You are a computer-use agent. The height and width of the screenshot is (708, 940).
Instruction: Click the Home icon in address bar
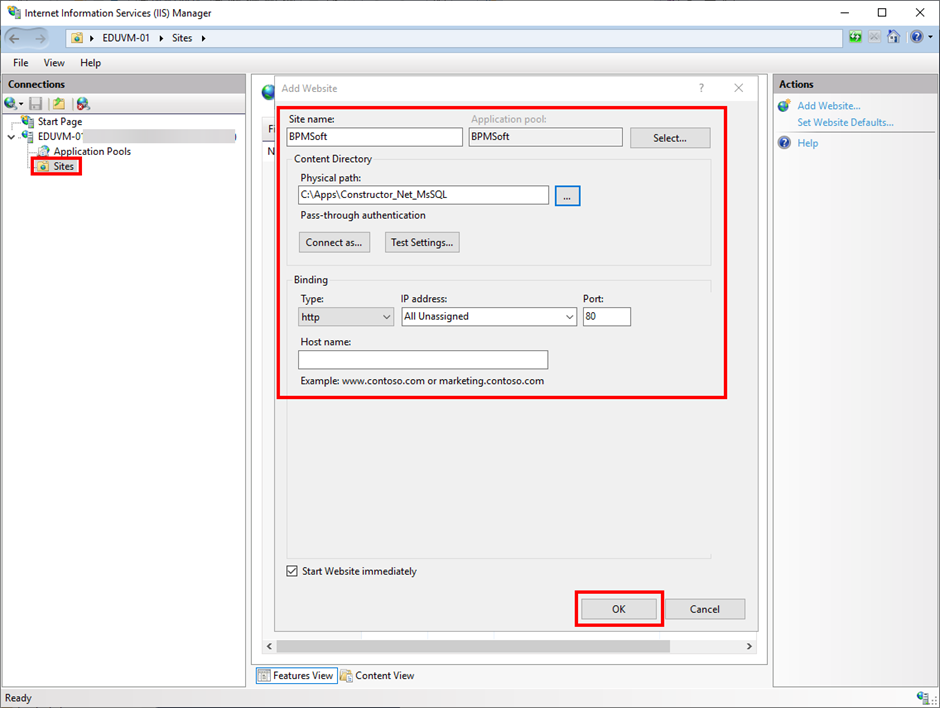click(x=893, y=37)
